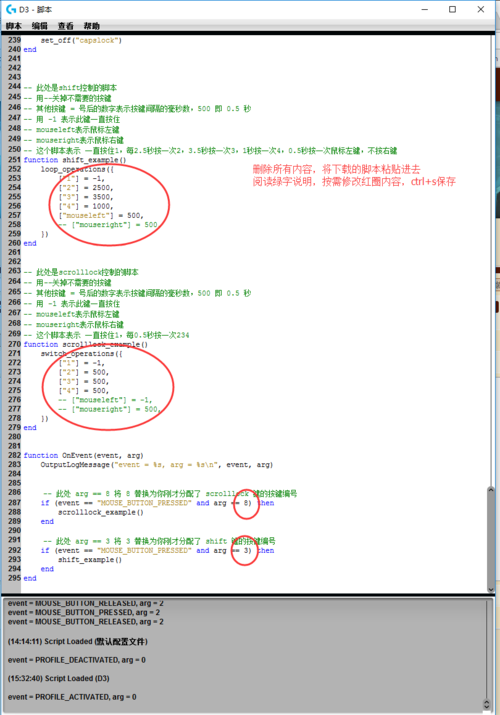This screenshot has height=715, width=500.
Task: Click ["2"] = 500 on line 273
Action: tap(84, 372)
